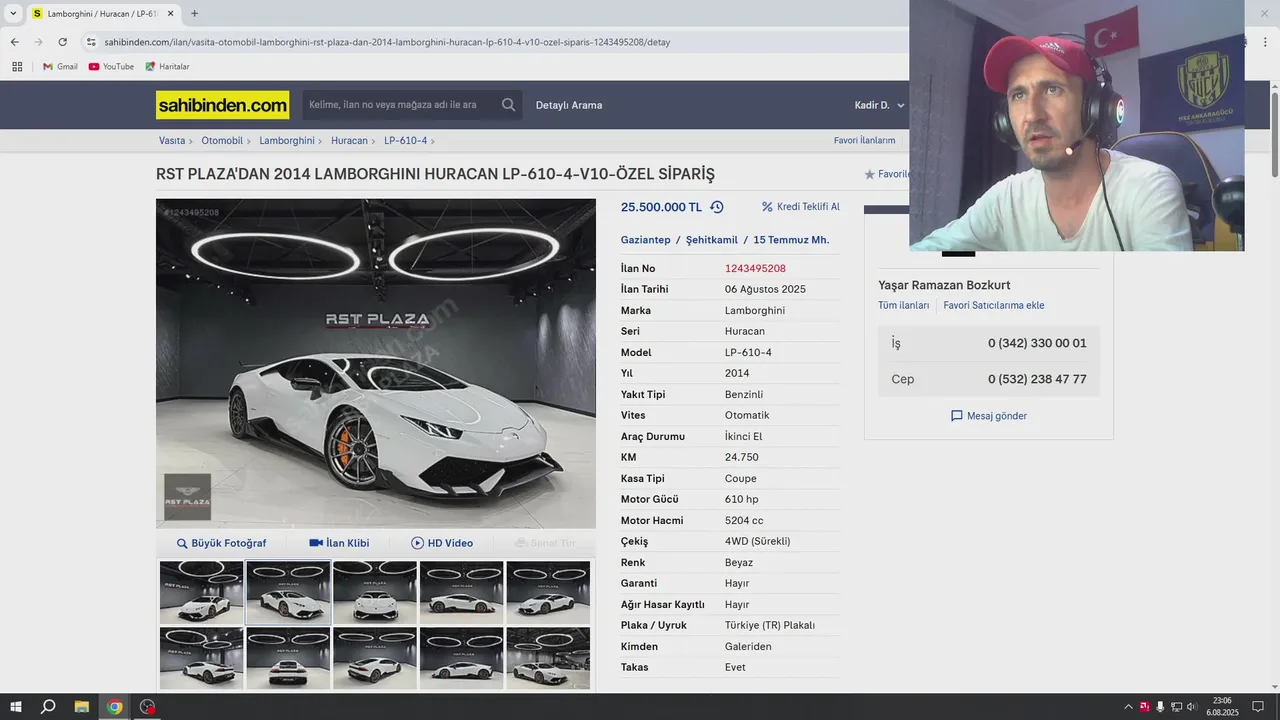Click 15 Temmuz Mh. neighborhood link
This screenshot has height=720, width=1280.
pyautogui.click(x=791, y=240)
